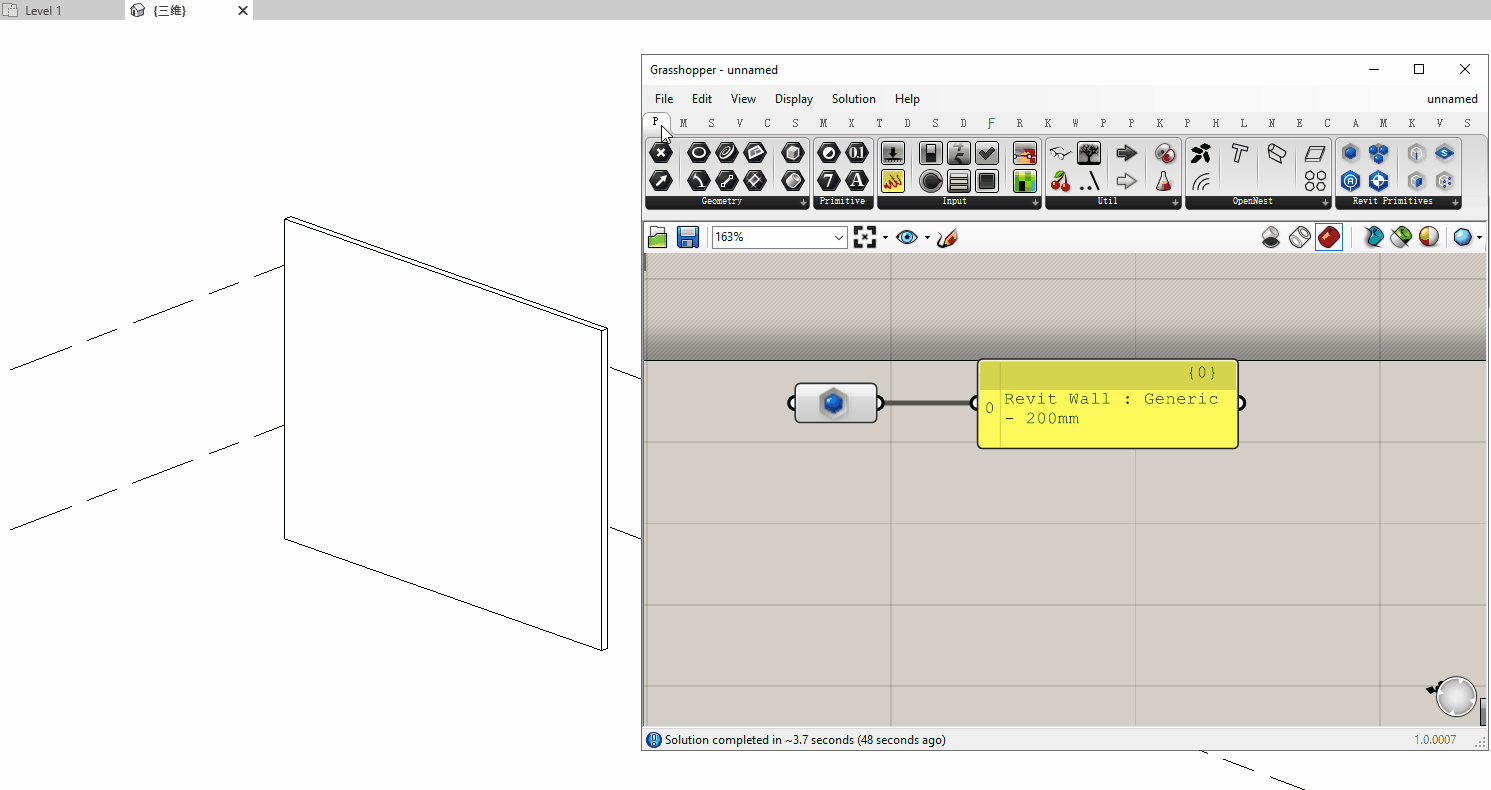1491x790 pixels.
Task: Expand the Geometry panel plus button
Action: [803, 202]
